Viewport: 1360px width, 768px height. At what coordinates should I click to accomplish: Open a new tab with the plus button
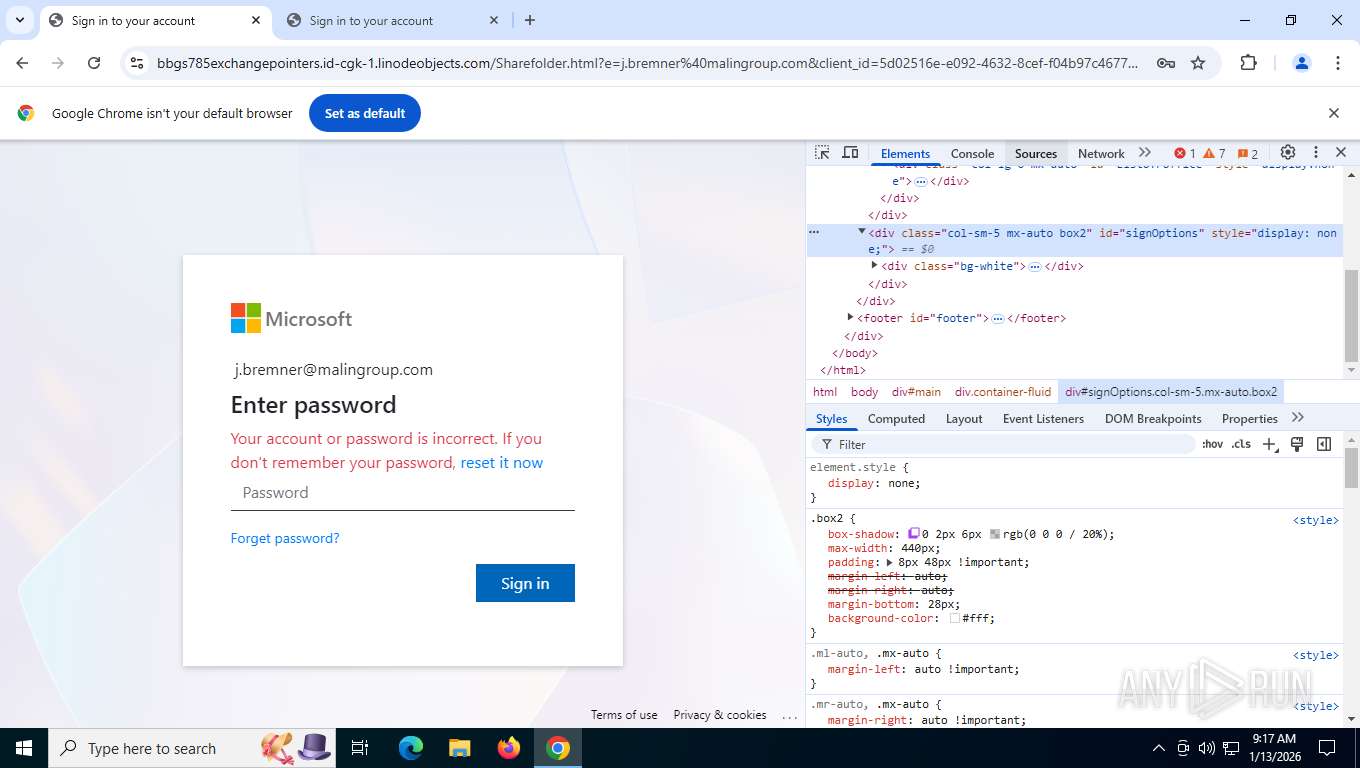(x=530, y=20)
